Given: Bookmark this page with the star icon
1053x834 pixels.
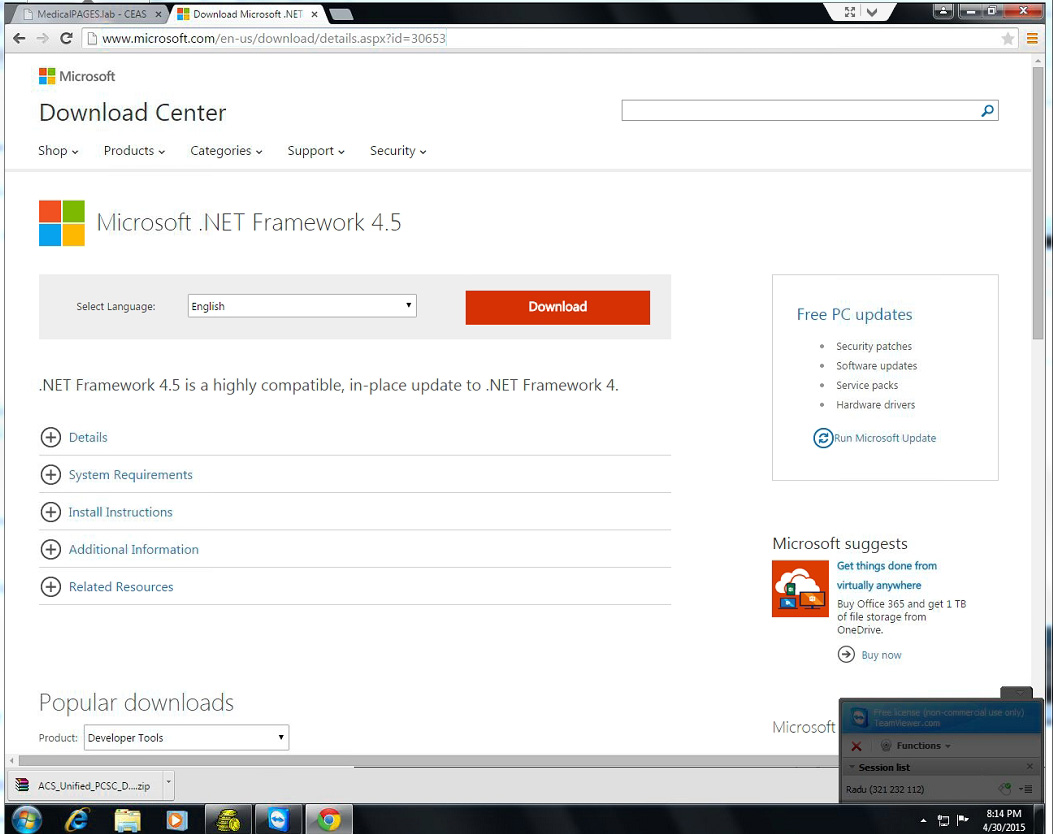Looking at the screenshot, I should coord(1007,39).
